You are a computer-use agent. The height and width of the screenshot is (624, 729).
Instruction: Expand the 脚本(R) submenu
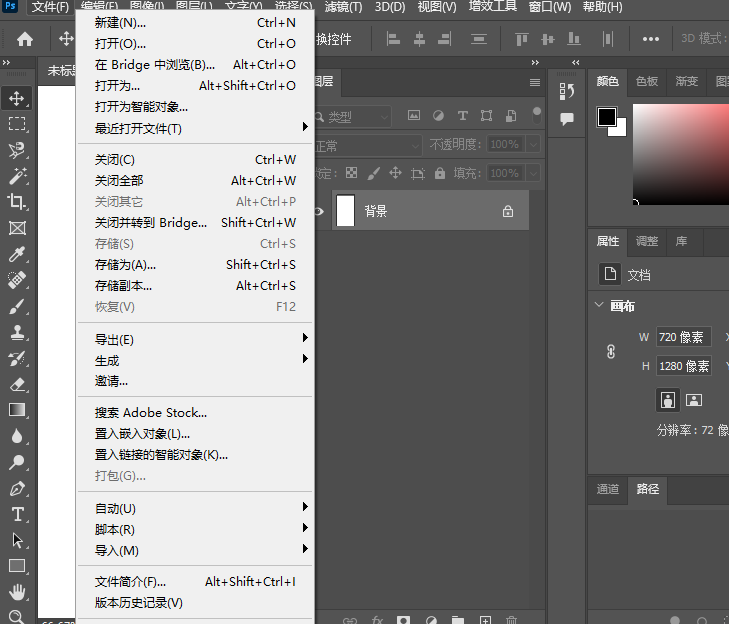pos(195,529)
